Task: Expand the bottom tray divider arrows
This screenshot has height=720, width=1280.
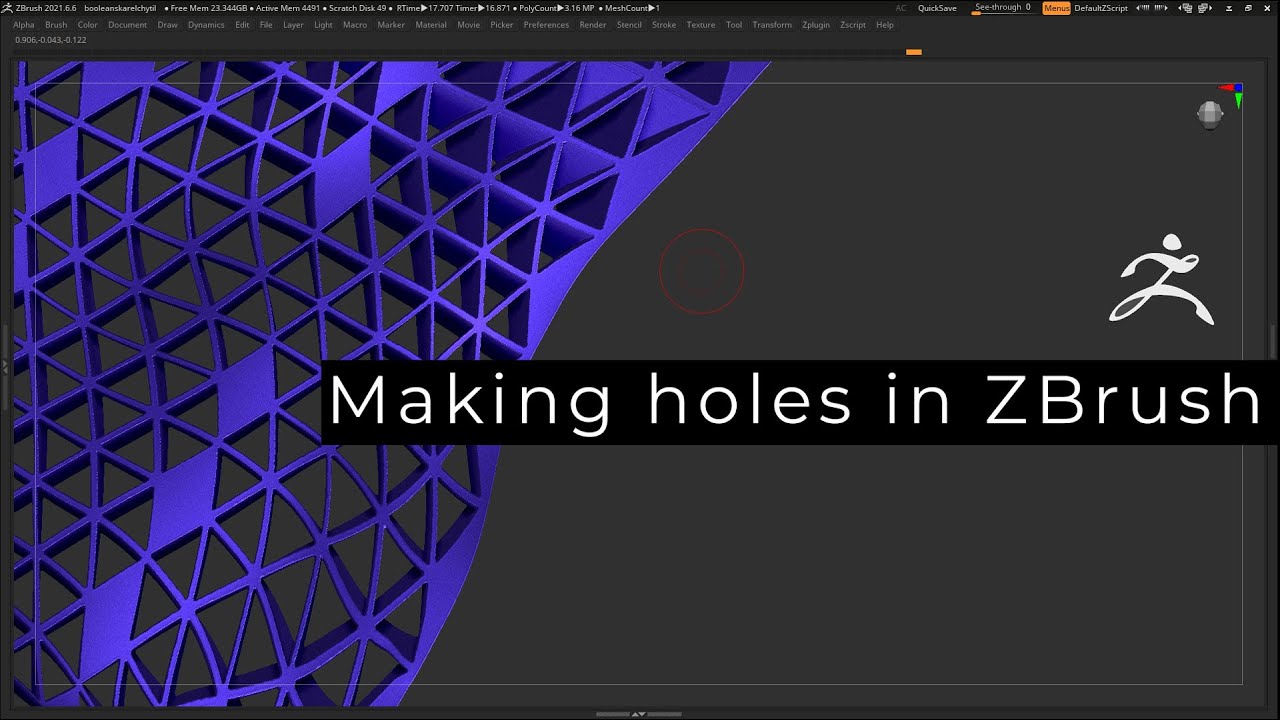Action: click(x=639, y=714)
